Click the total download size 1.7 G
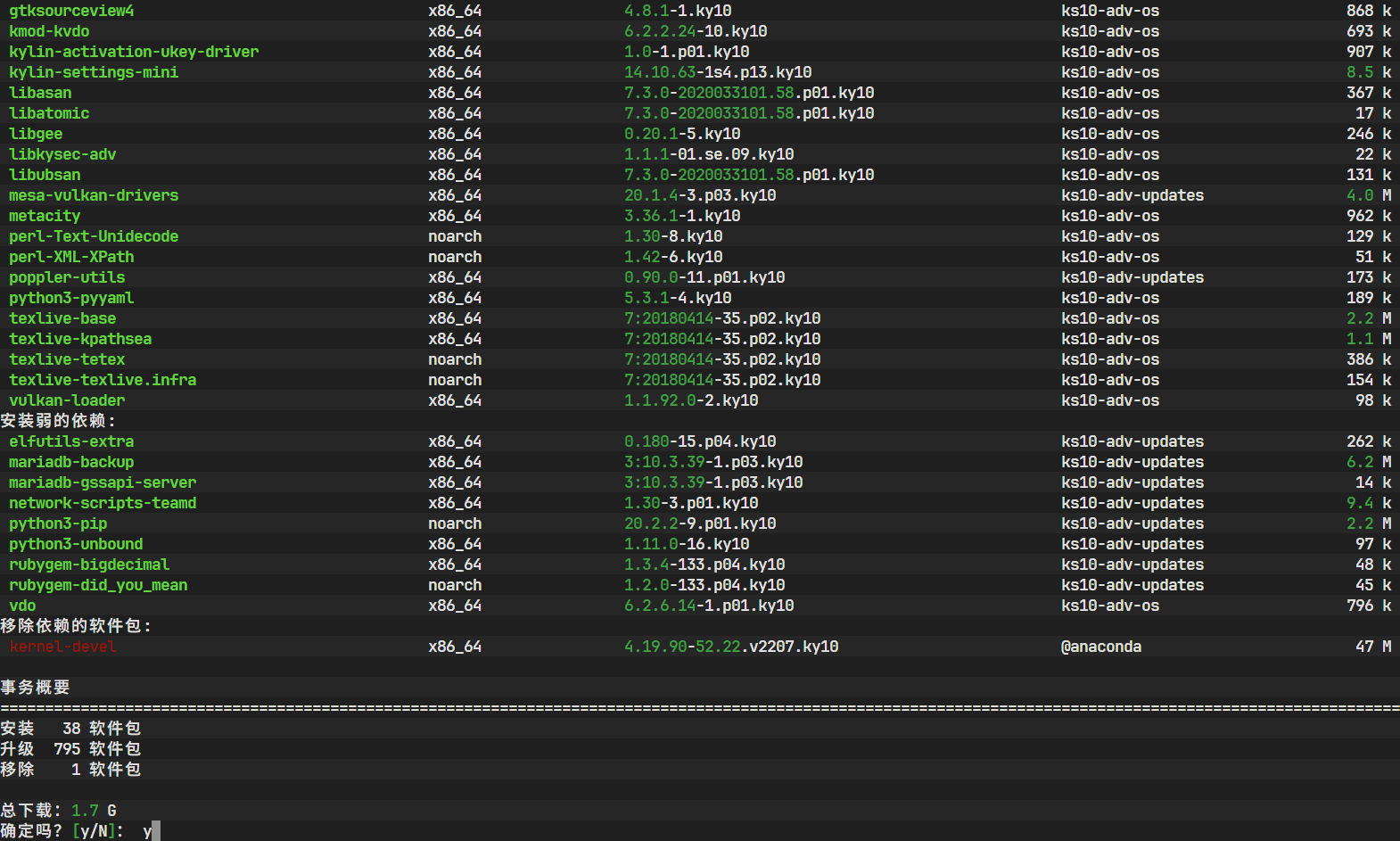Image resolution: width=1400 pixels, height=841 pixels. pyautogui.click(x=94, y=811)
